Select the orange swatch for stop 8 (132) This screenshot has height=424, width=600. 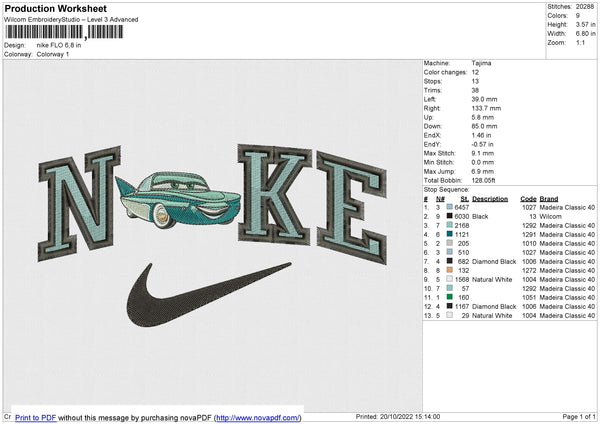(x=450, y=270)
